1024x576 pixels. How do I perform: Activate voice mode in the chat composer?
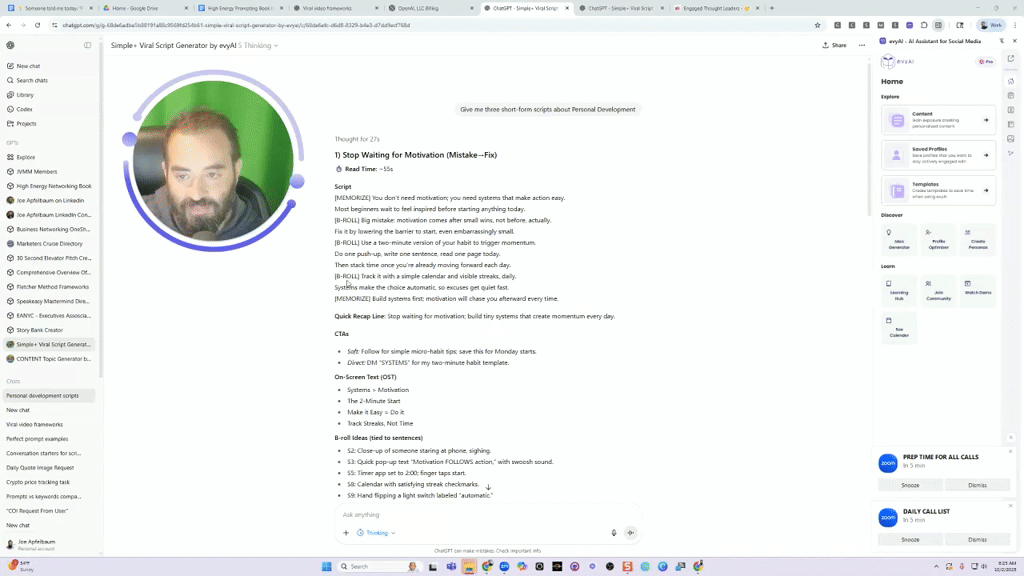pos(630,533)
